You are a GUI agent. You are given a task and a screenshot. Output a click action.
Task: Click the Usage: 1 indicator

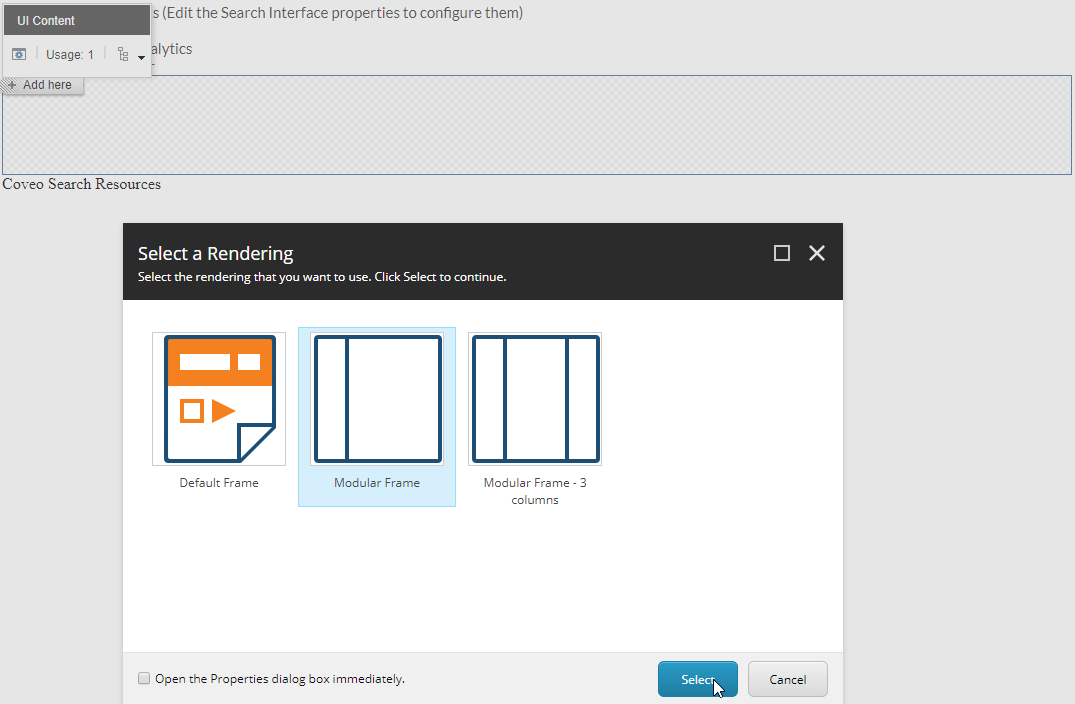tap(68, 53)
